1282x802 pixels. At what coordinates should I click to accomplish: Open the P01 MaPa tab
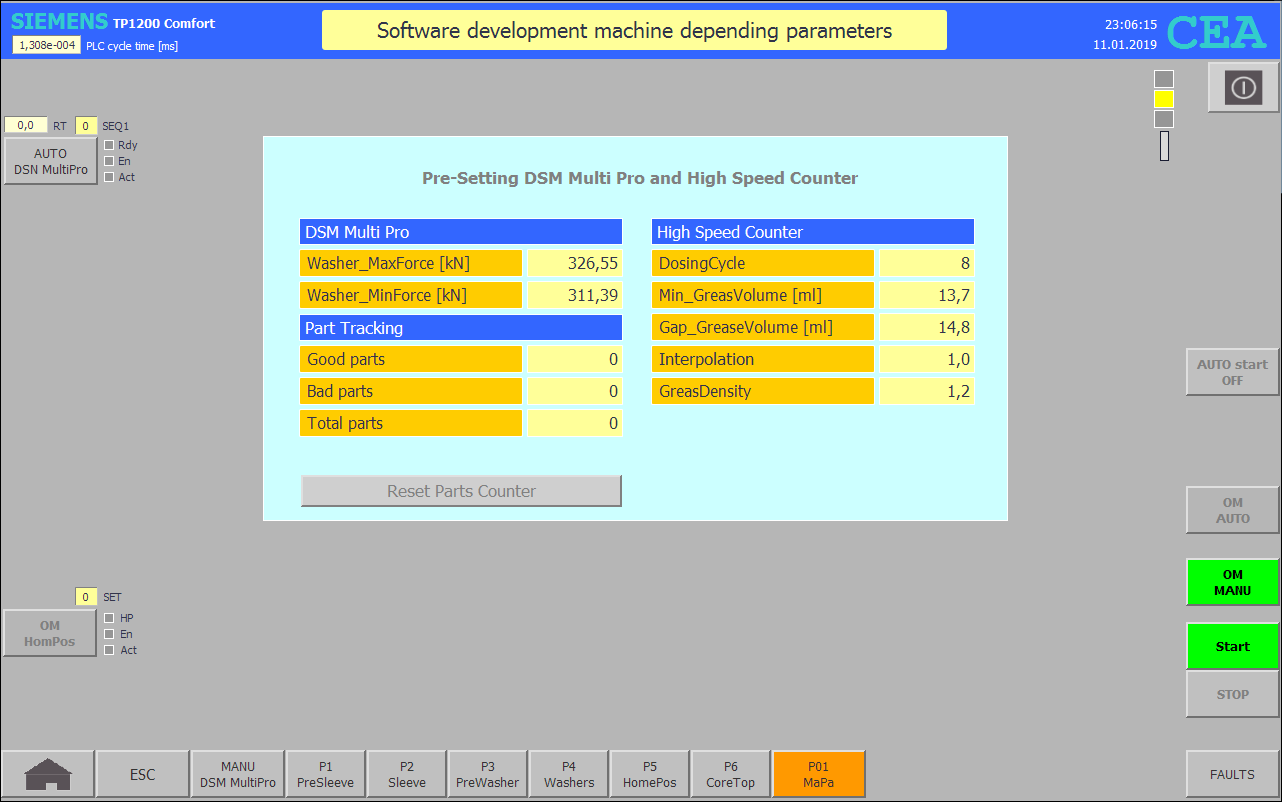pyautogui.click(x=818, y=774)
